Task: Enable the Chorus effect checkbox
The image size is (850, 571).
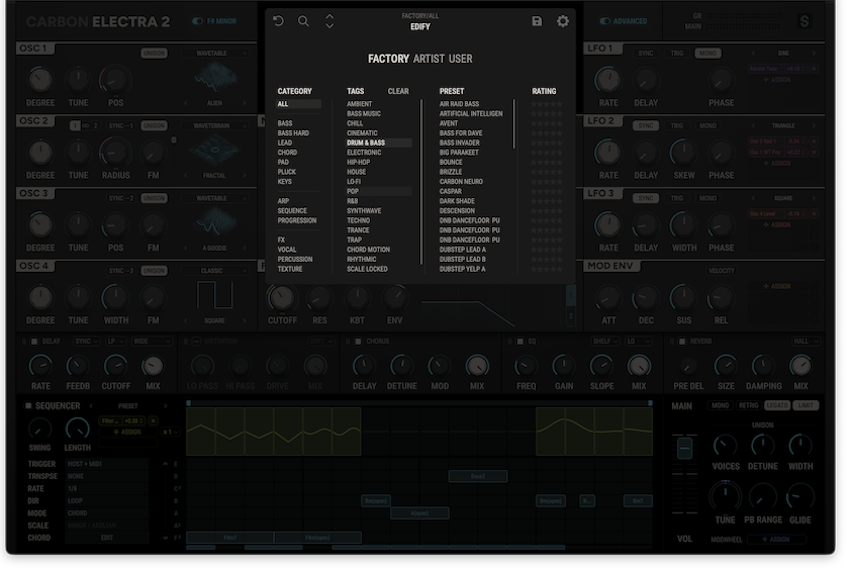Action: [358, 341]
